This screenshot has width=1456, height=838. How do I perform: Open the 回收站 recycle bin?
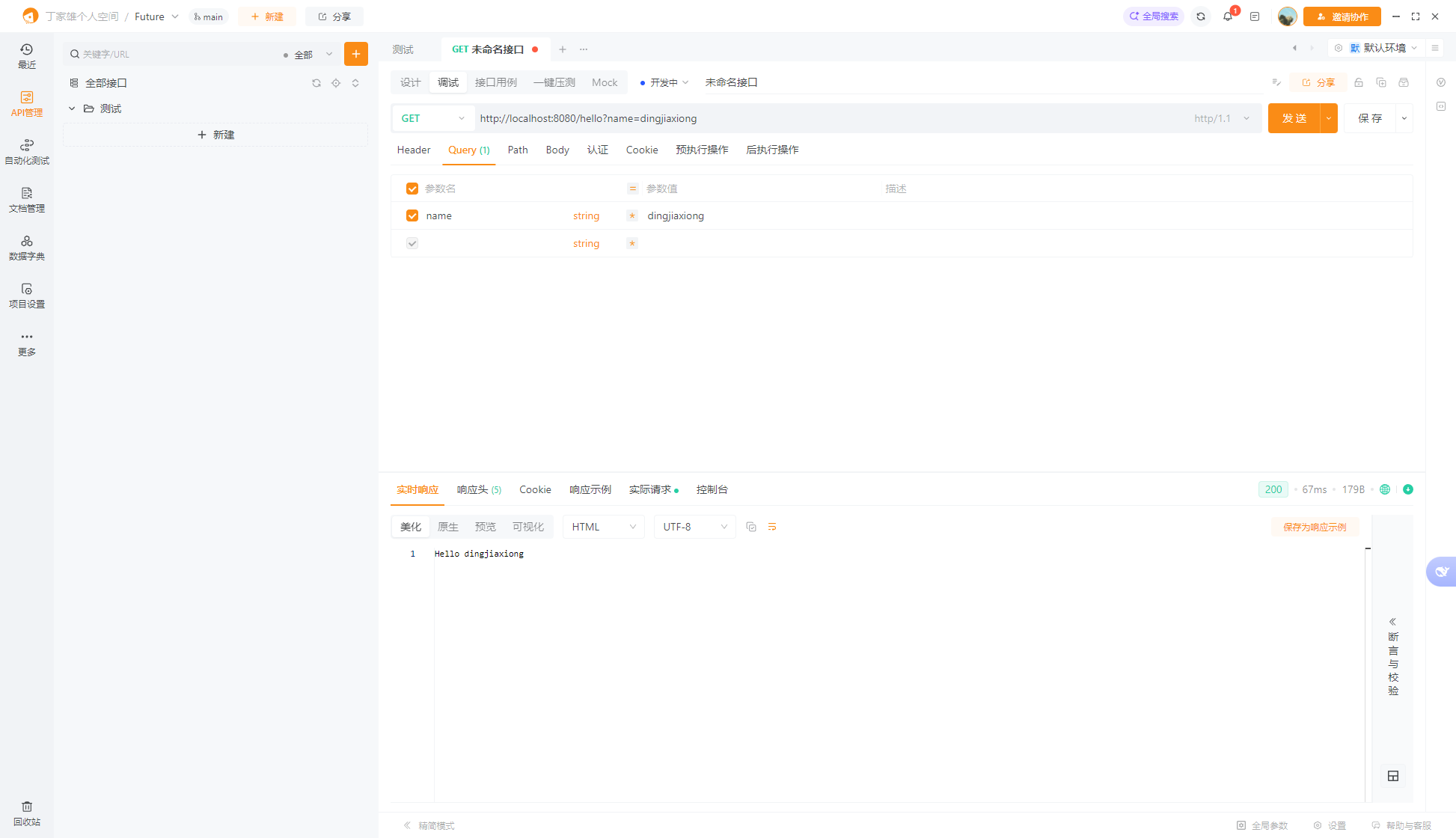point(26,813)
